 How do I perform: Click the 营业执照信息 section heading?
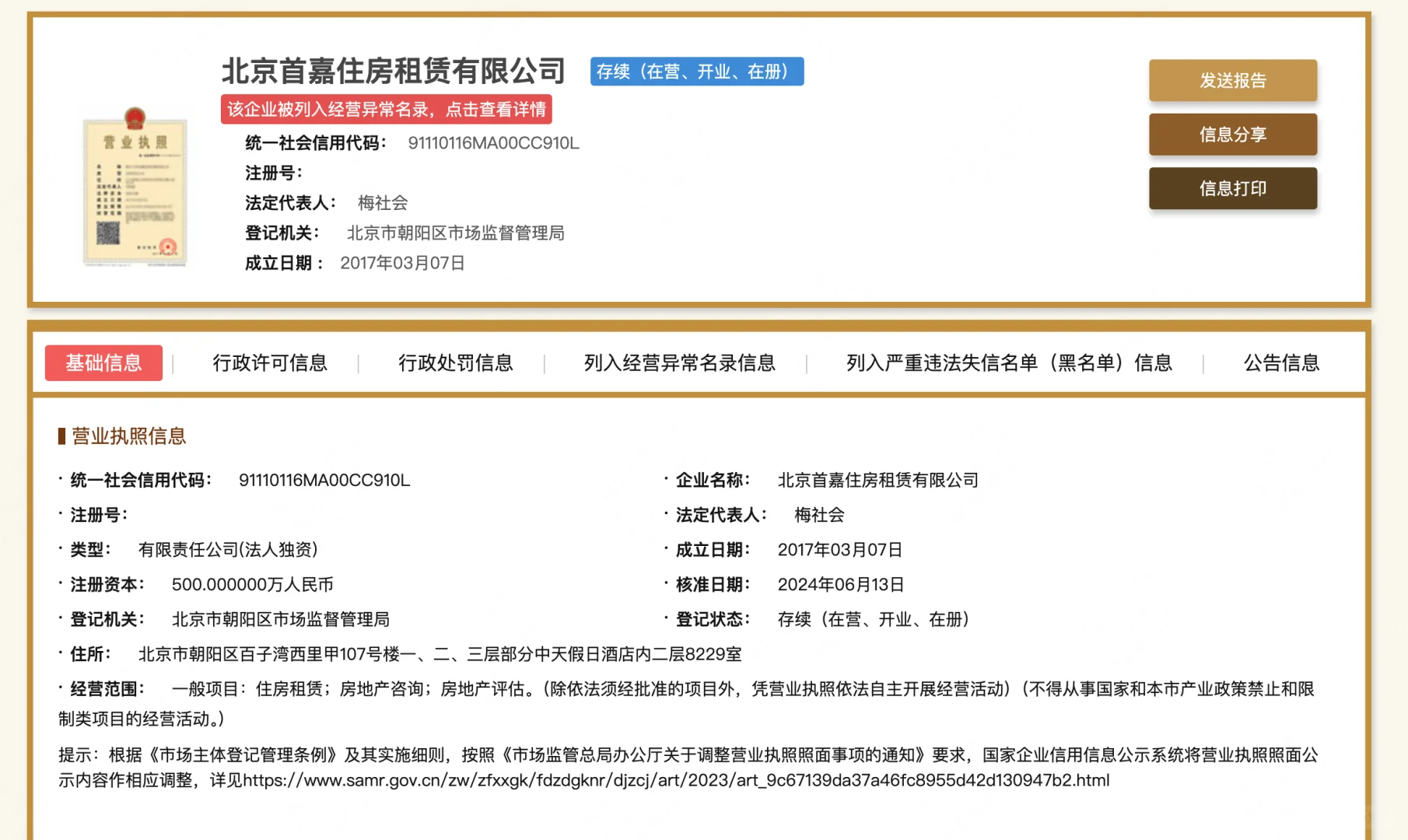129,436
